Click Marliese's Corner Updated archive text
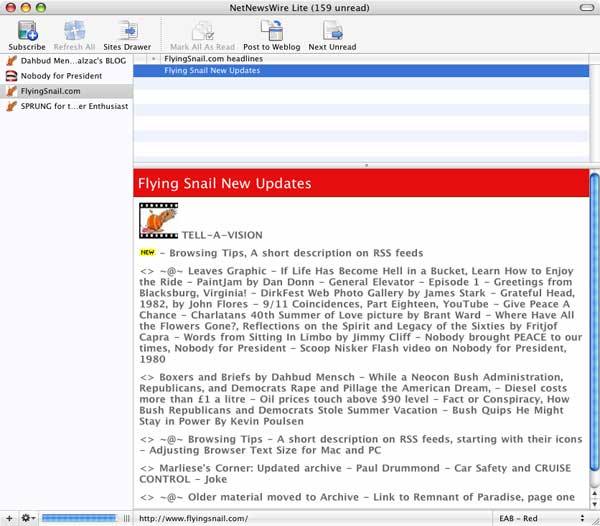This screenshot has height=526, width=600. pos(251,468)
